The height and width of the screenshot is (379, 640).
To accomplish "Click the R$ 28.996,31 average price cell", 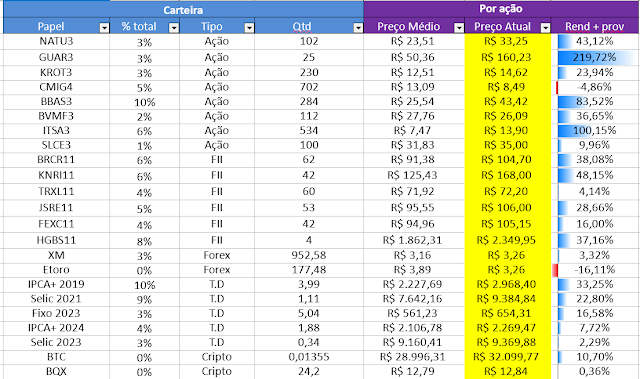I will [414, 357].
